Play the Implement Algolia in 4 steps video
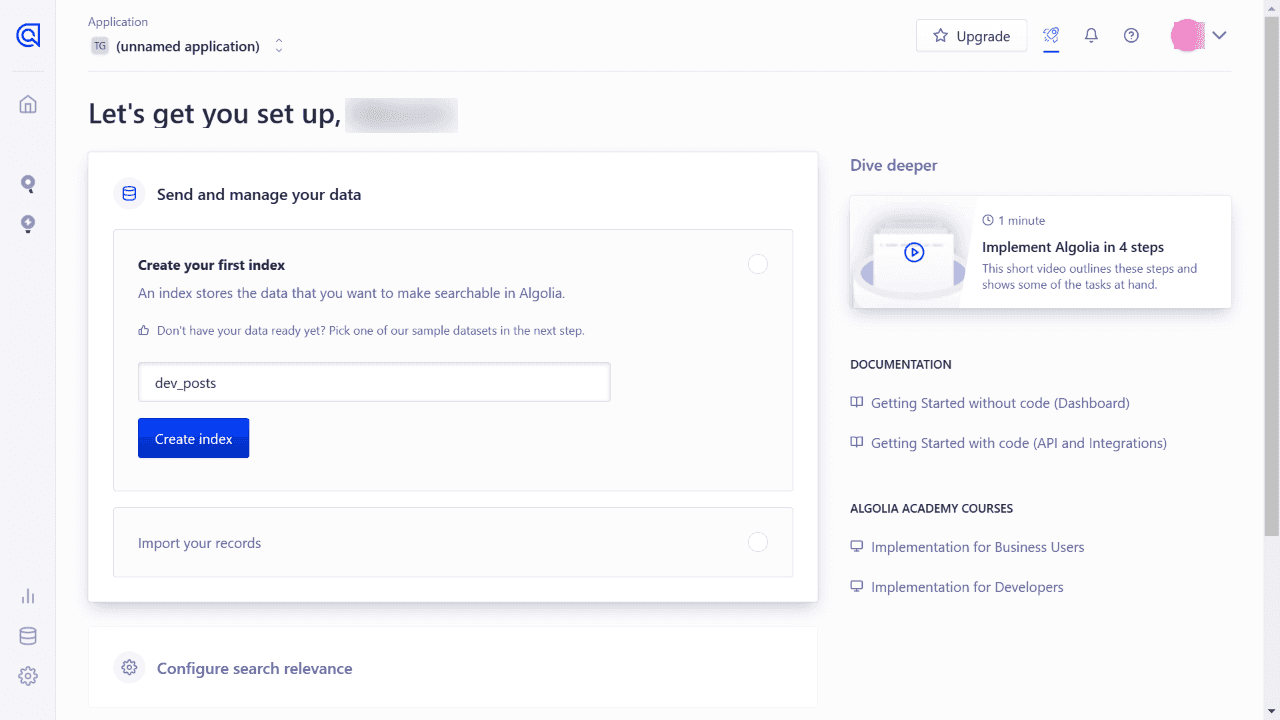1280x720 pixels. 913,252
